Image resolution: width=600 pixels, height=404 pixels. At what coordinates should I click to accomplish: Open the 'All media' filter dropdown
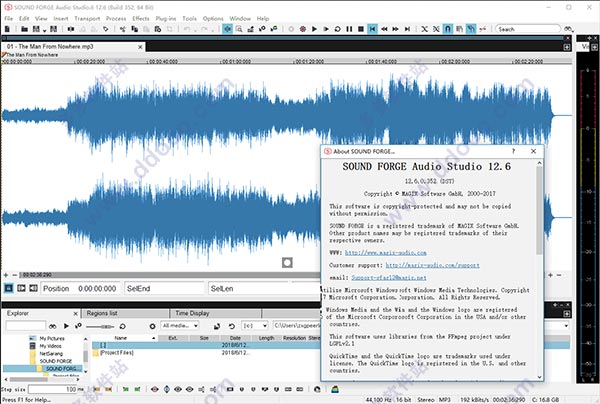180,326
